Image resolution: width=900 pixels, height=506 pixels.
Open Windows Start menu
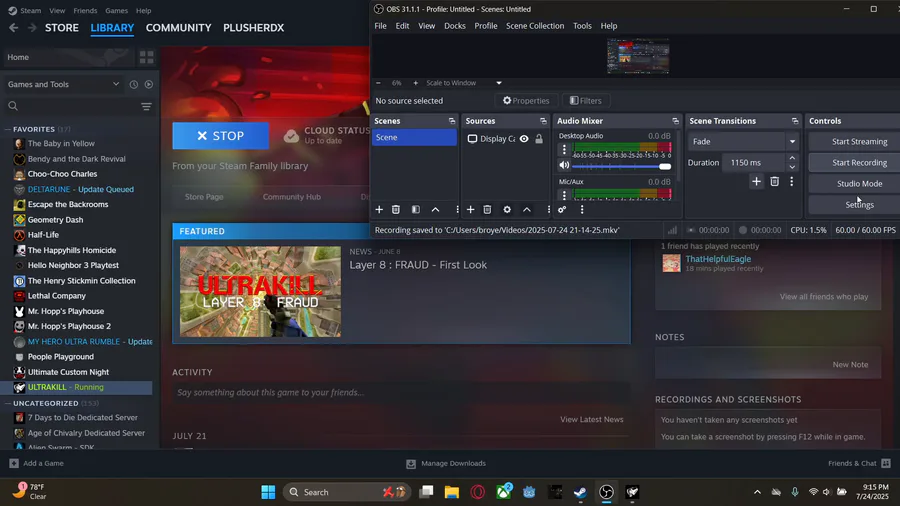(x=268, y=492)
